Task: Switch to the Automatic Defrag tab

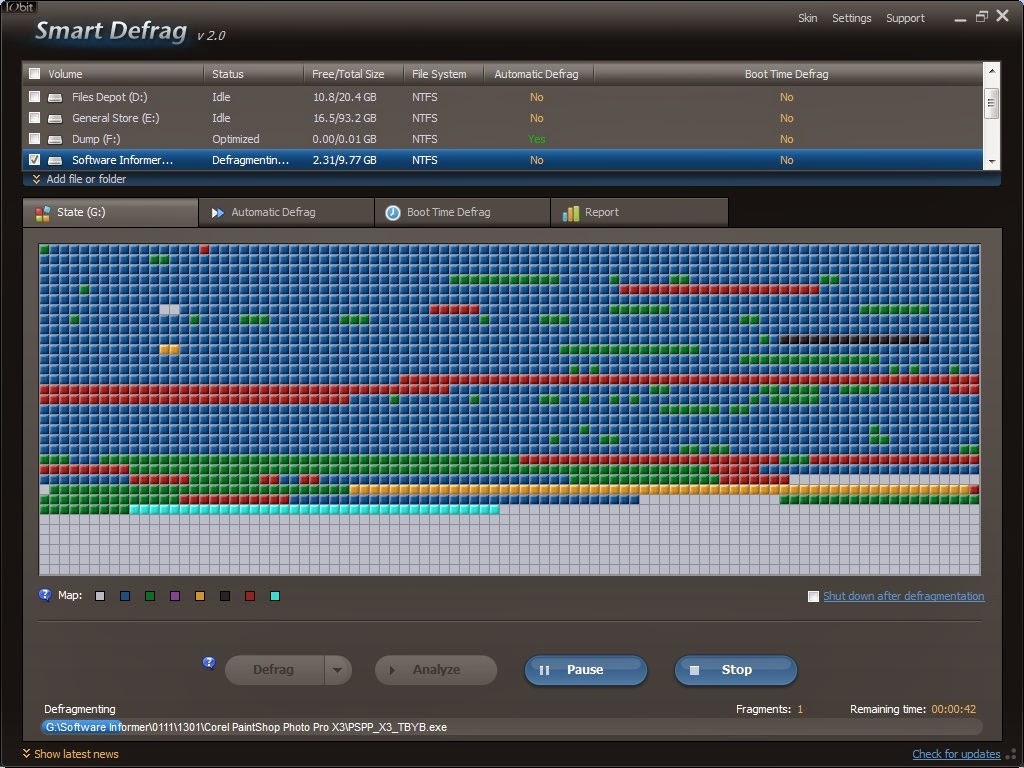Action: pos(286,213)
